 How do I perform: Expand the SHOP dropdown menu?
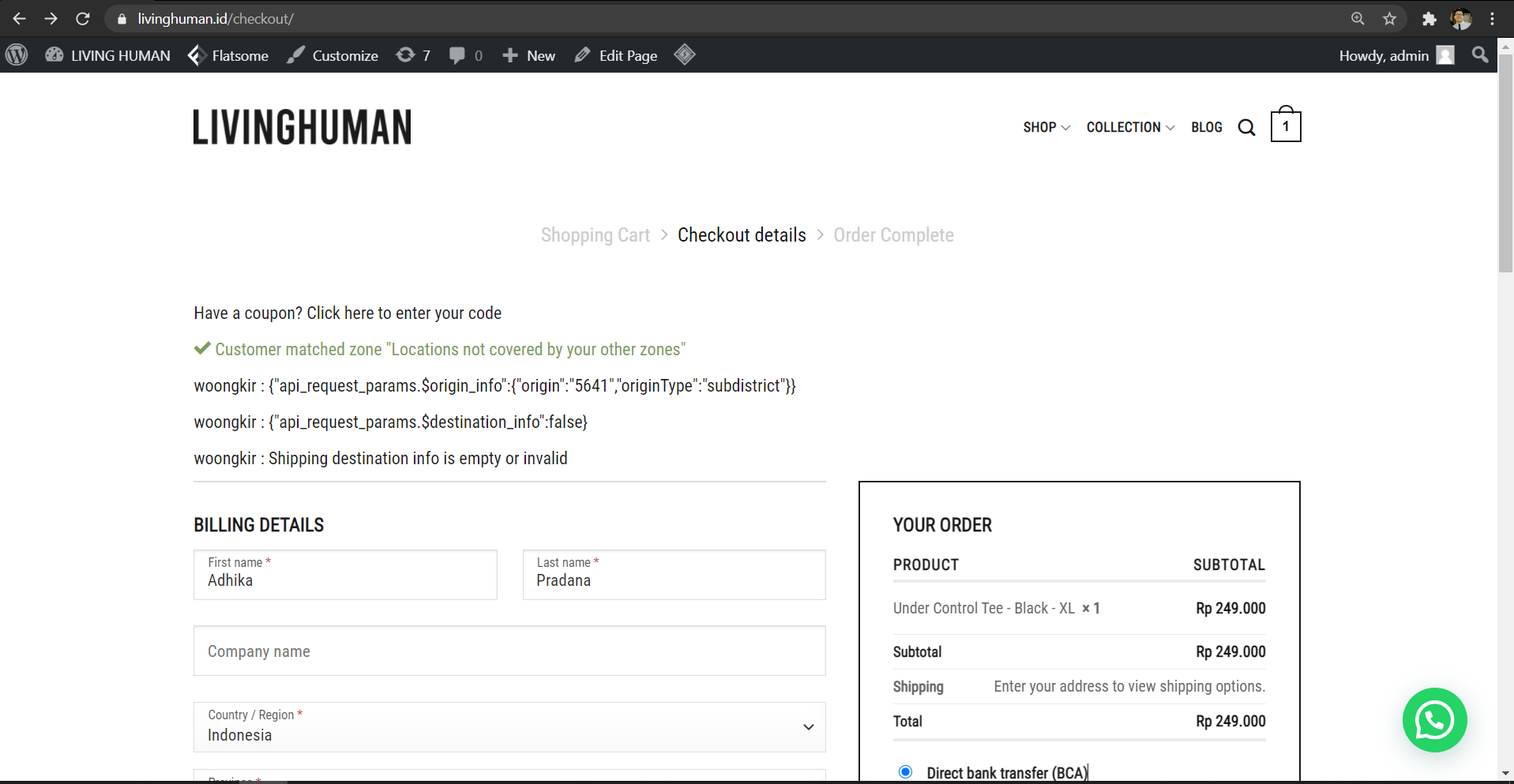tap(1046, 127)
